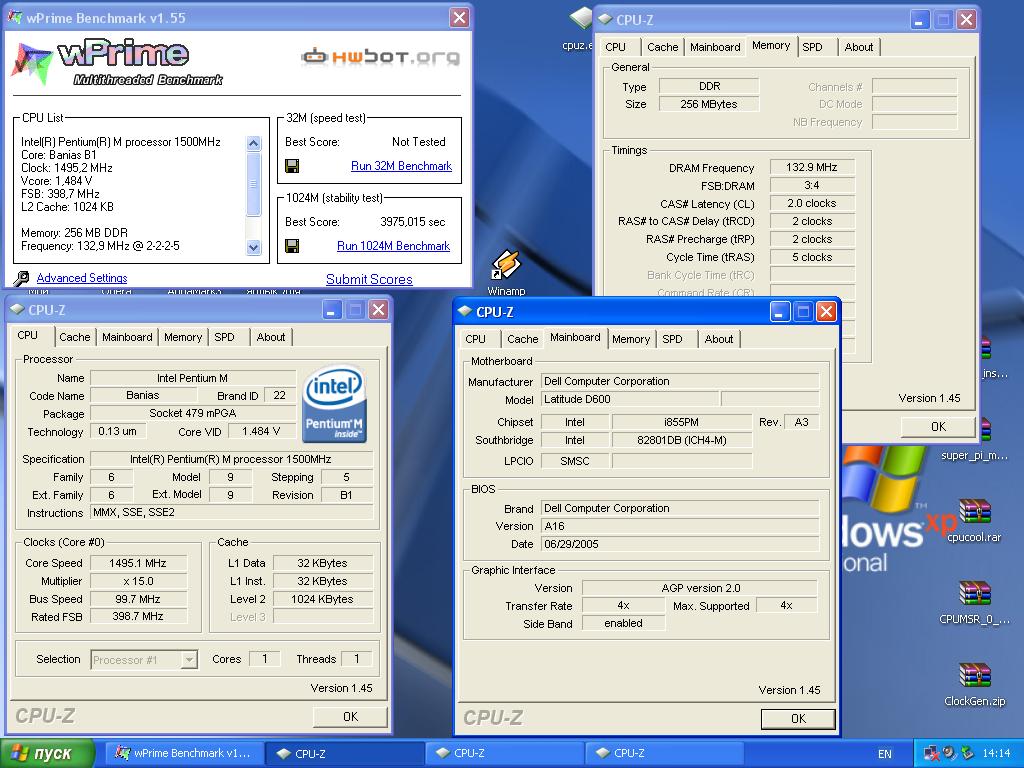Click the EN language indicator
This screenshot has height=768, width=1024.
(885, 754)
